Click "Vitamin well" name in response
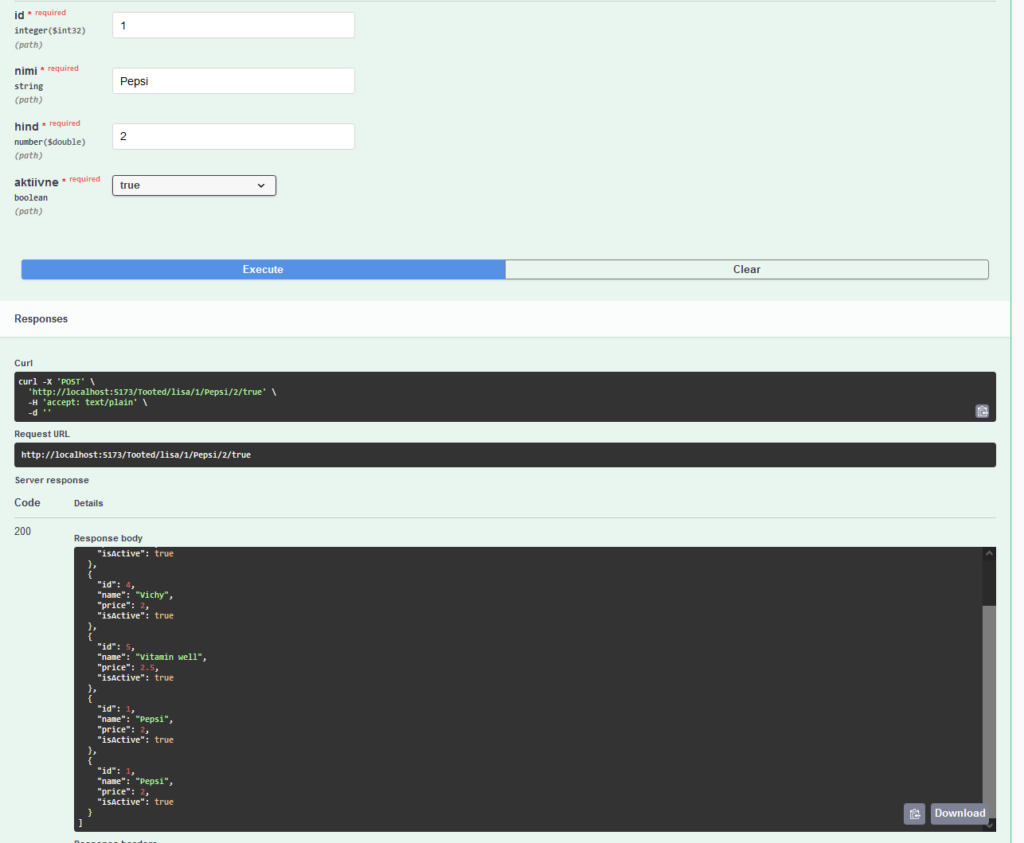Viewport: 1024px width, 843px height. click(x=170, y=657)
